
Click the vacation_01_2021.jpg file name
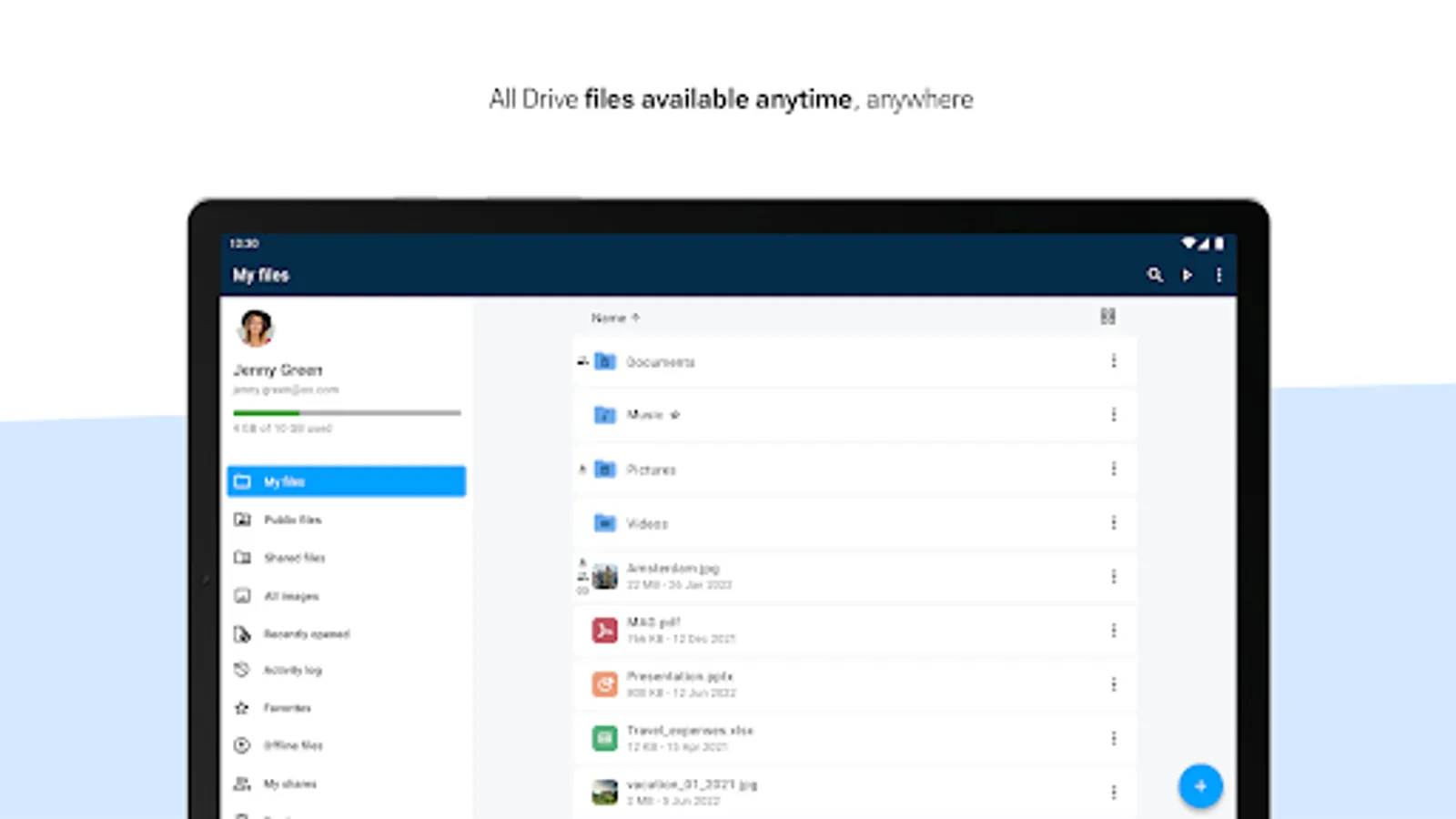(693, 784)
